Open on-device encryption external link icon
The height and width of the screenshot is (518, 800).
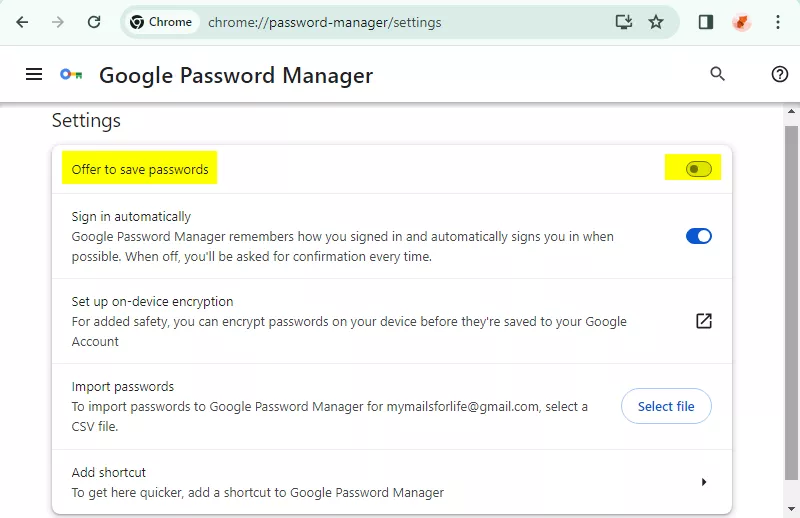[x=704, y=321]
